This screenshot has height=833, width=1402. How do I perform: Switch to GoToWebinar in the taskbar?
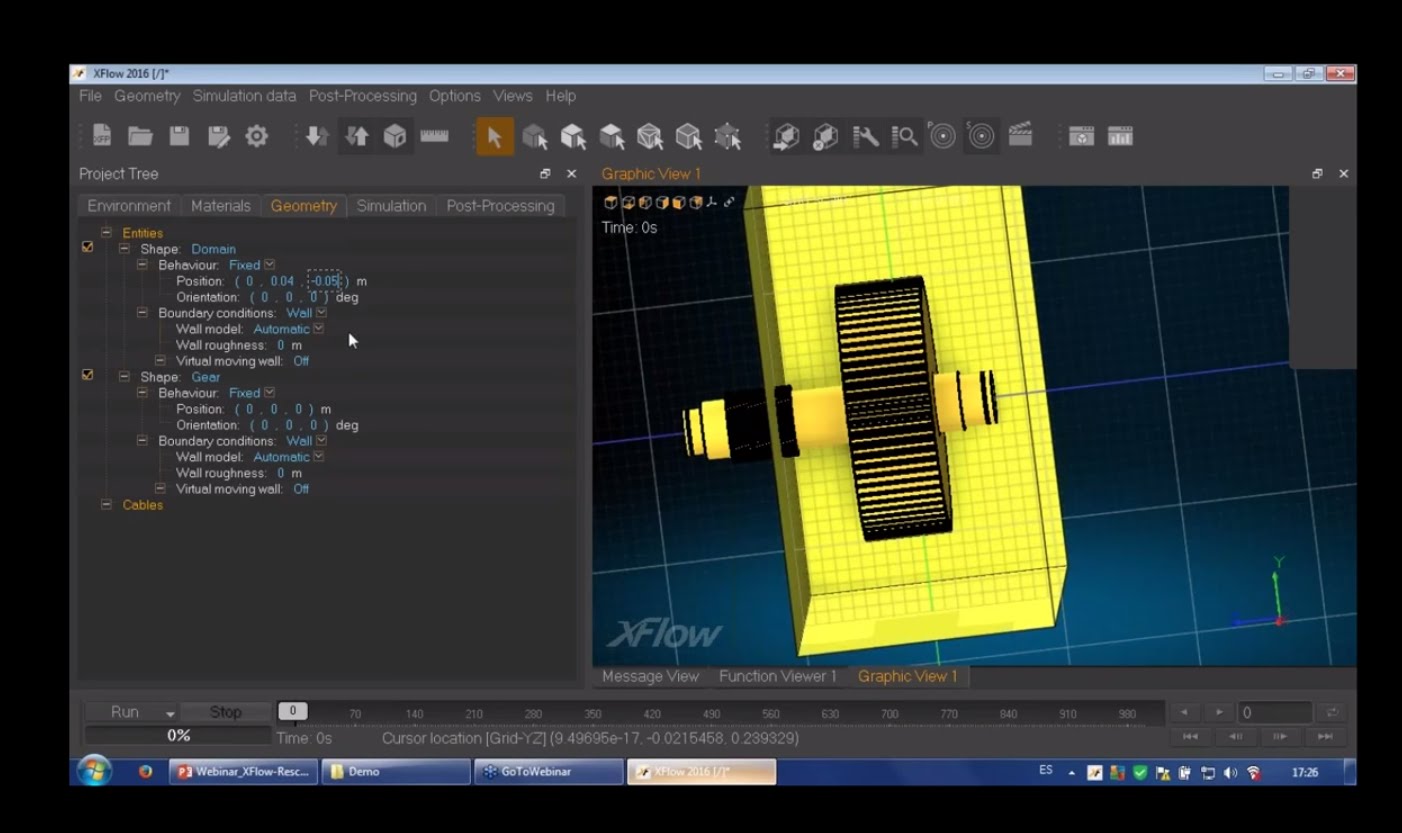point(549,772)
